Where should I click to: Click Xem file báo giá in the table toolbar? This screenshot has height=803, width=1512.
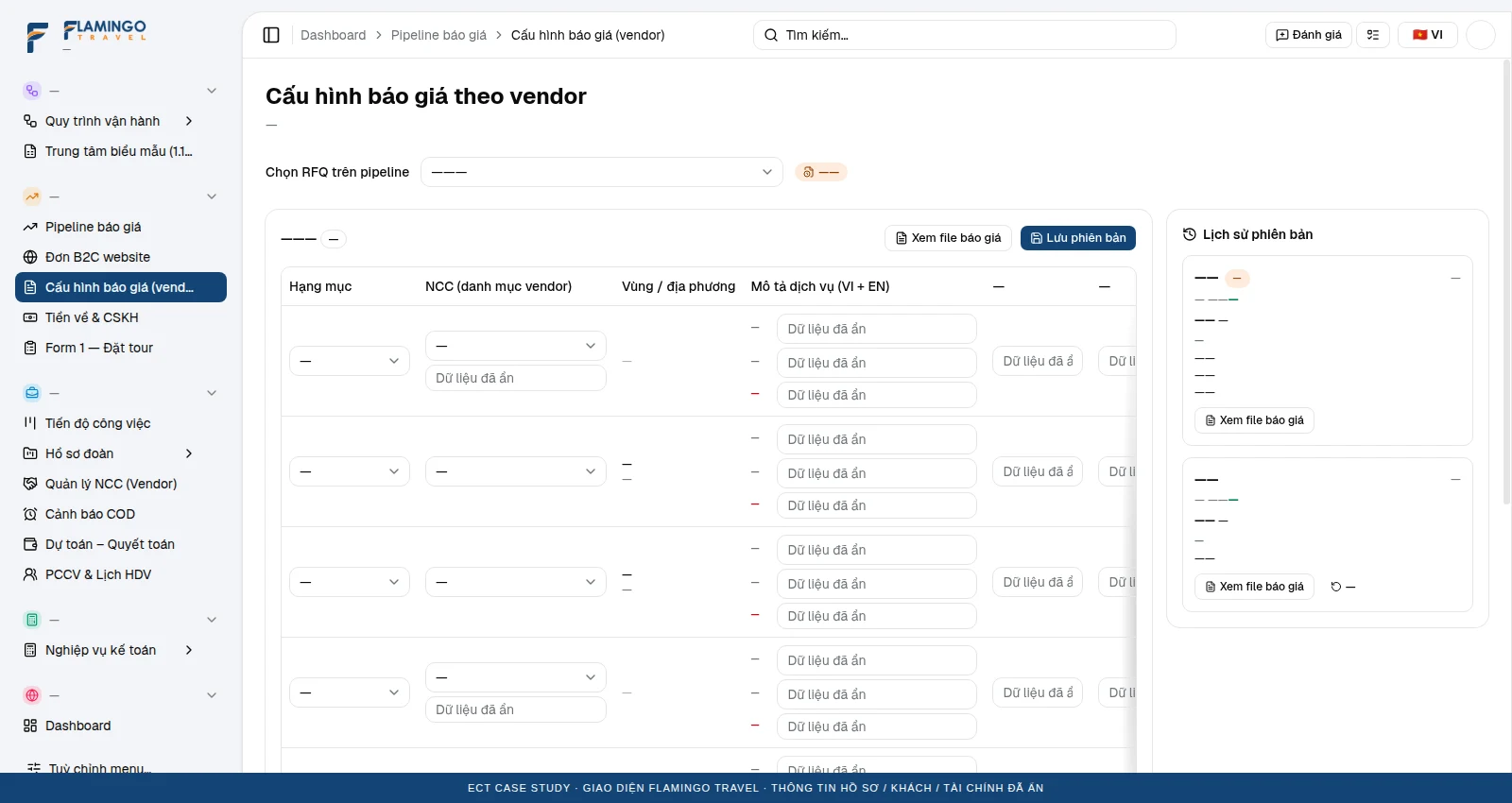(949, 238)
